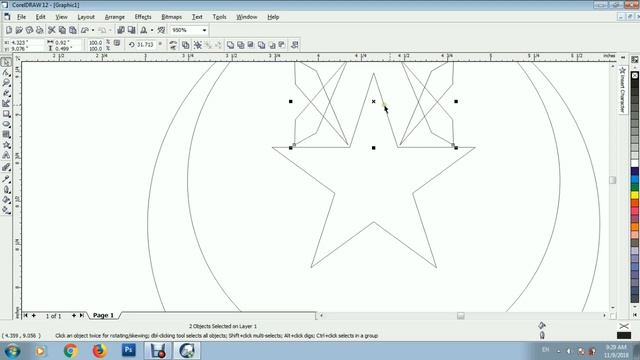The image size is (640, 360).
Task: Open the Help menu
Action: 273,17
